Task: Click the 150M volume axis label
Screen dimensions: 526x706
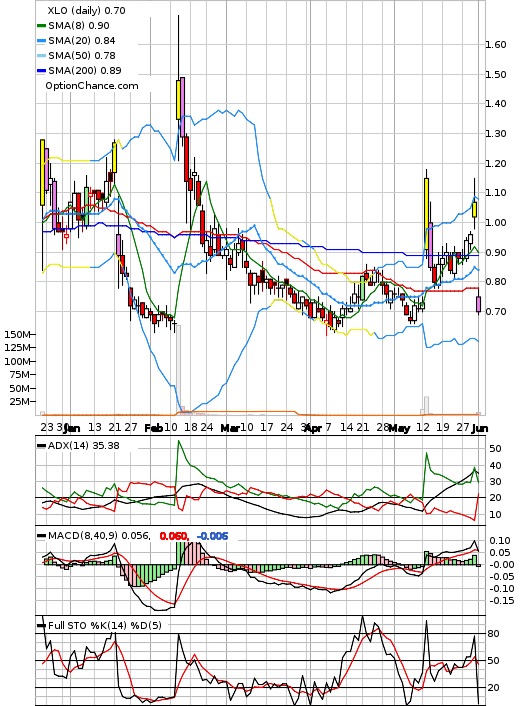Action: [x=18, y=335]
